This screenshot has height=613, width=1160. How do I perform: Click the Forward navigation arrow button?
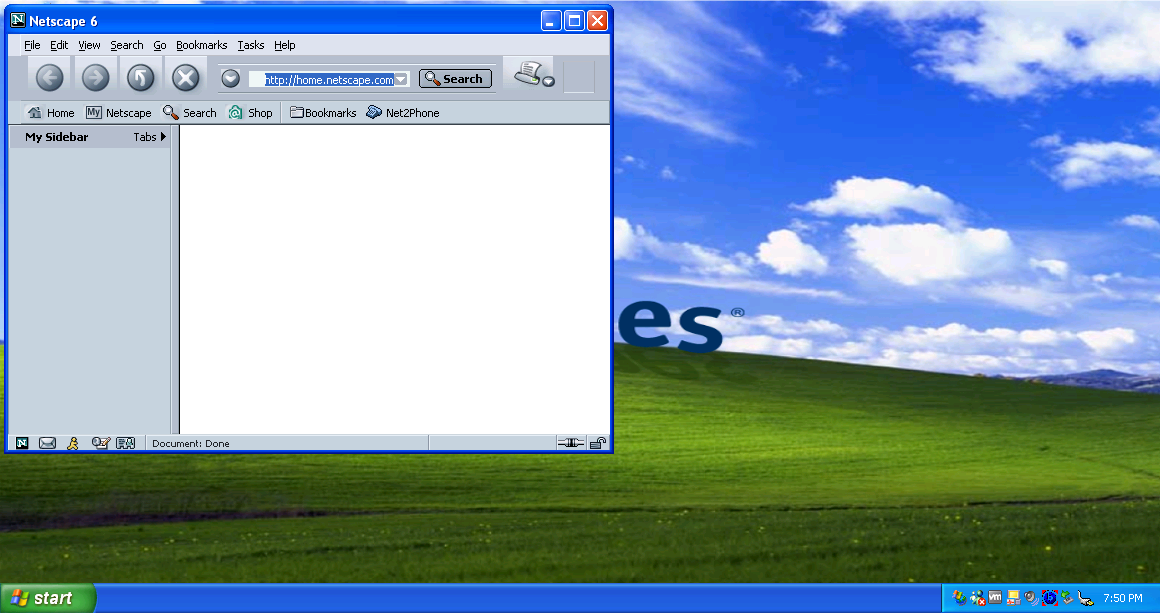click(x=95, y=78)
